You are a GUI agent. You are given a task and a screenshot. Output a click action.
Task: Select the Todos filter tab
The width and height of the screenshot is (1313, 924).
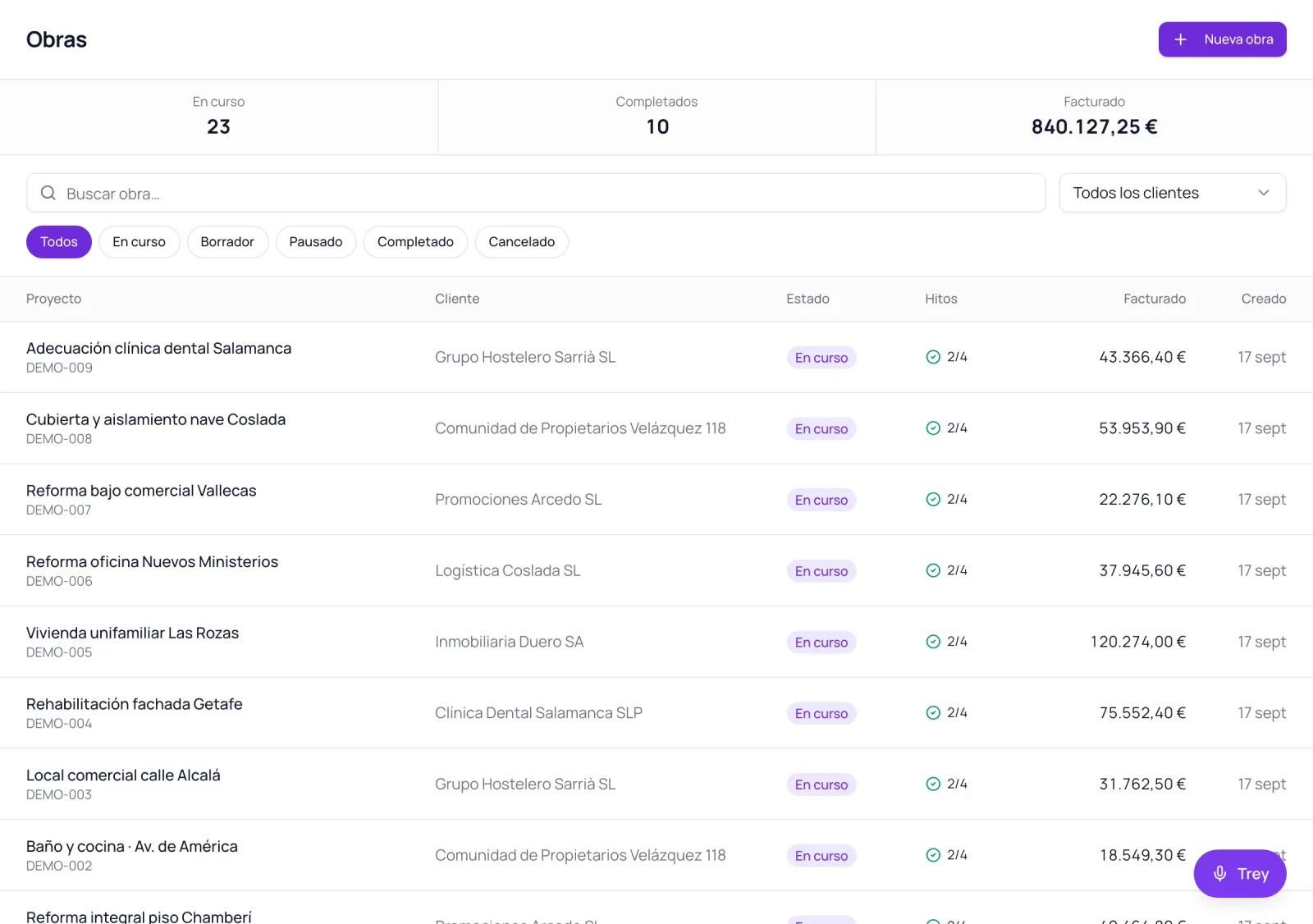[x=59, y=242]
